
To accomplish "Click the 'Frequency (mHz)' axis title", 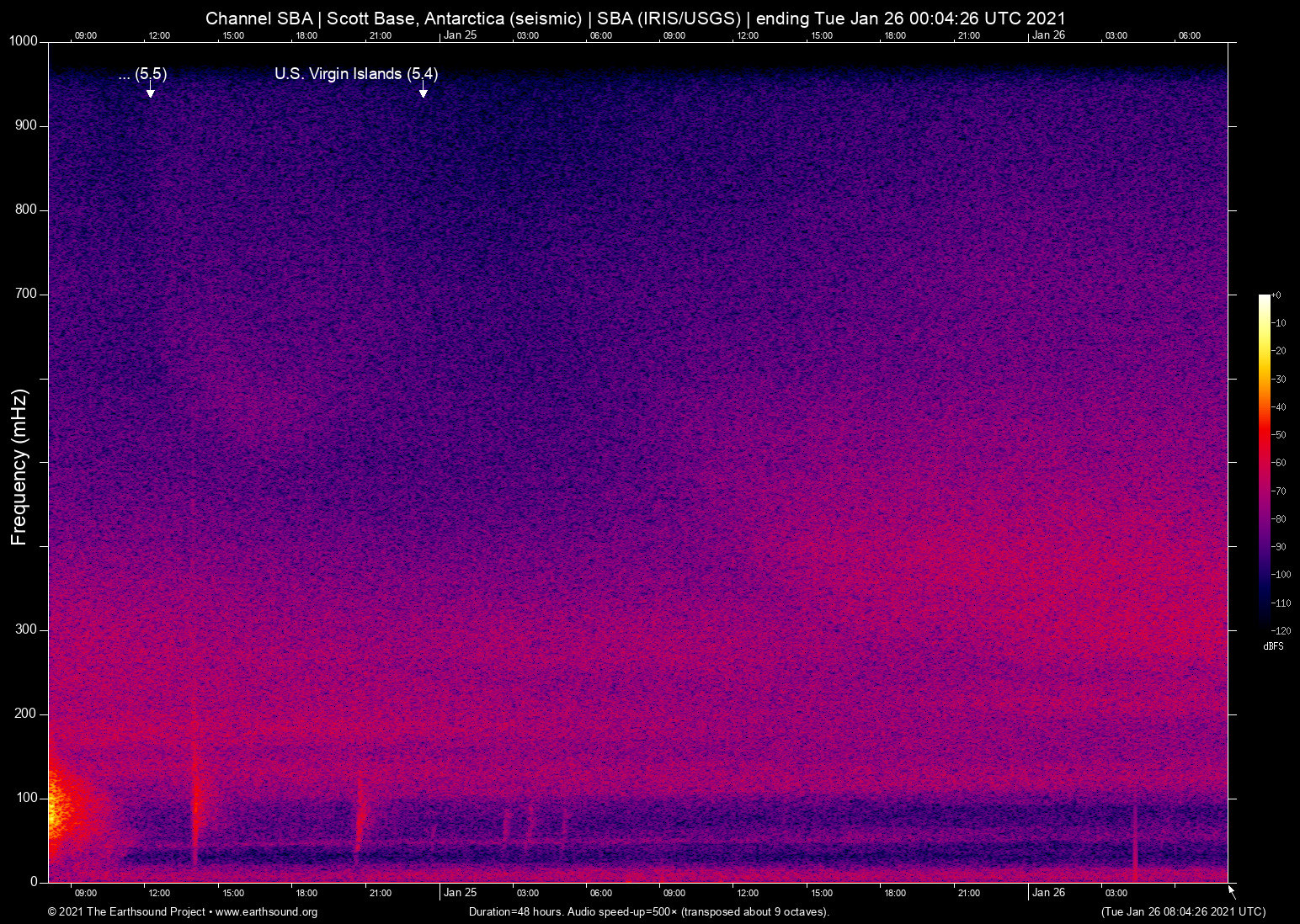I will (x=19, y=467).
